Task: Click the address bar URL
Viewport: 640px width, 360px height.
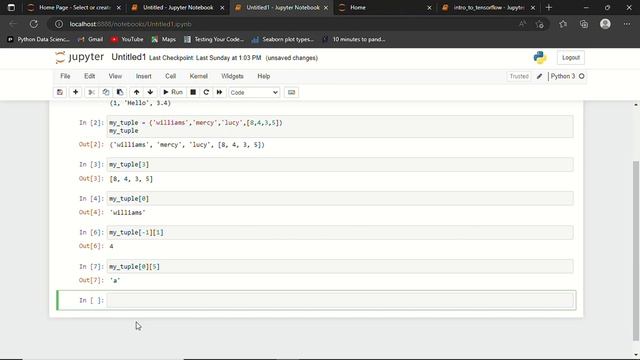Action: (x=130, y=24)
